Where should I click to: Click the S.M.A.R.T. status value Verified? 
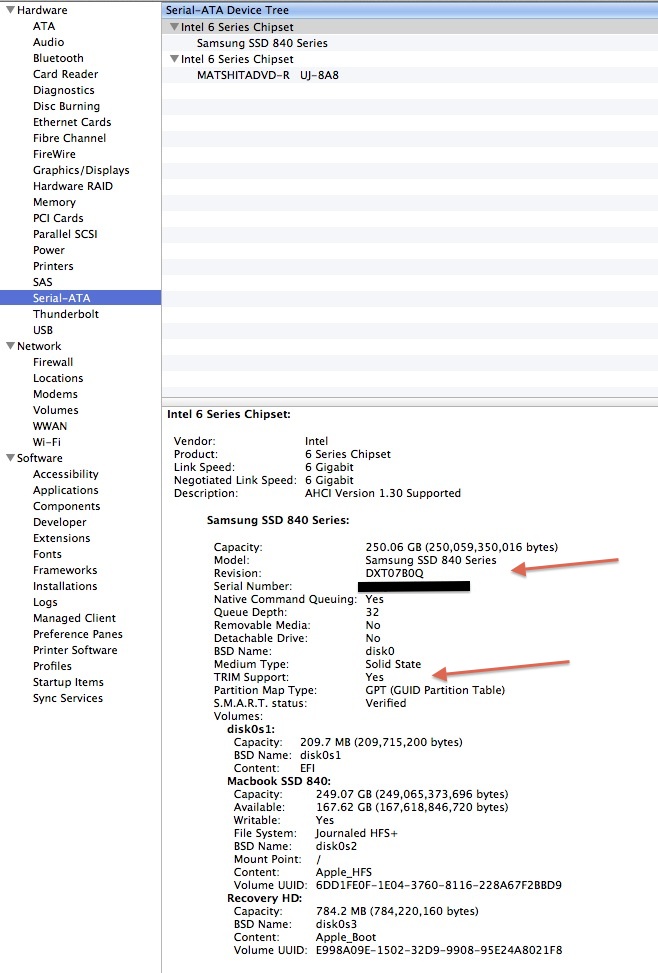[385, 703]
